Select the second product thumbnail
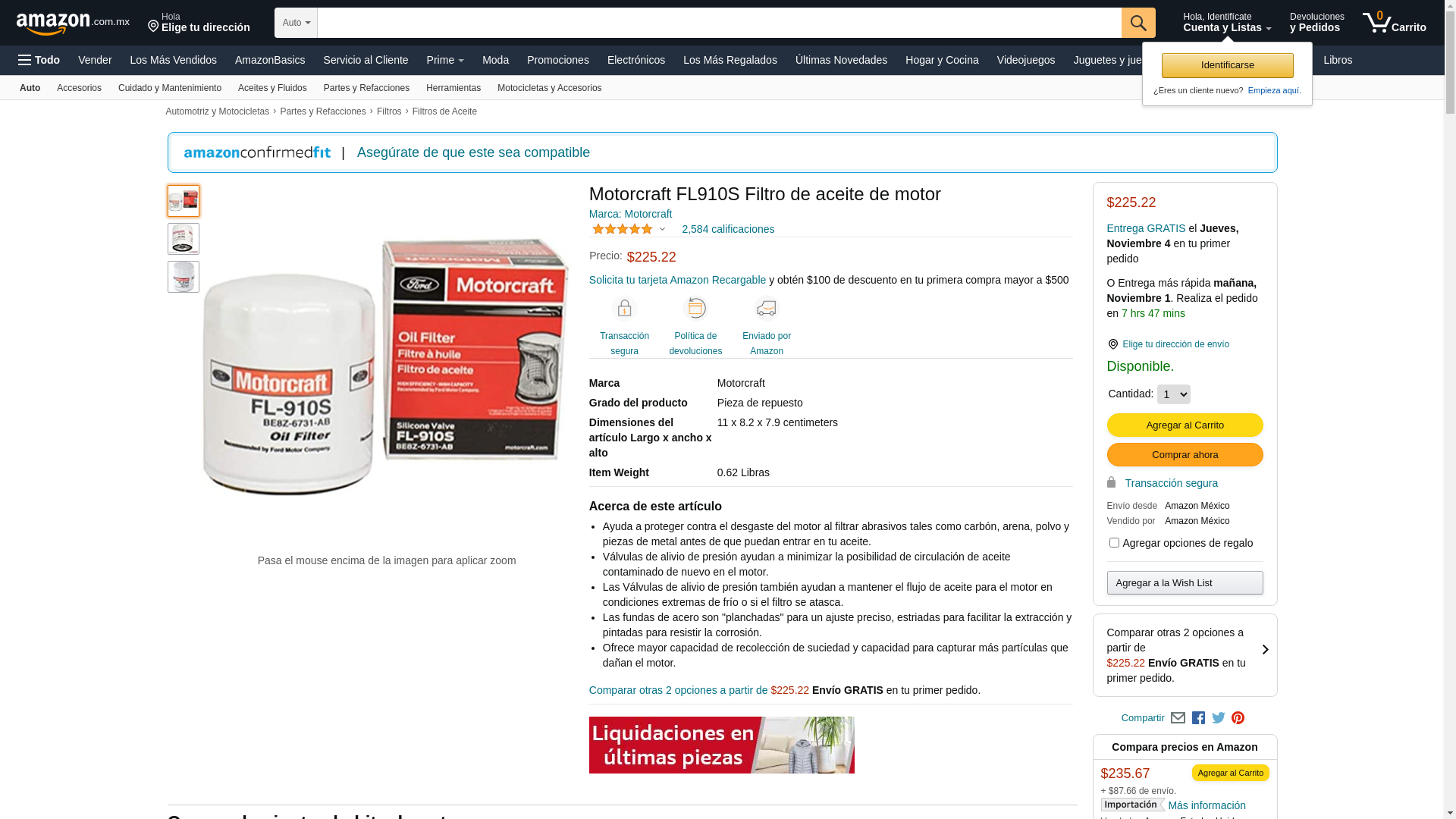 184,239
